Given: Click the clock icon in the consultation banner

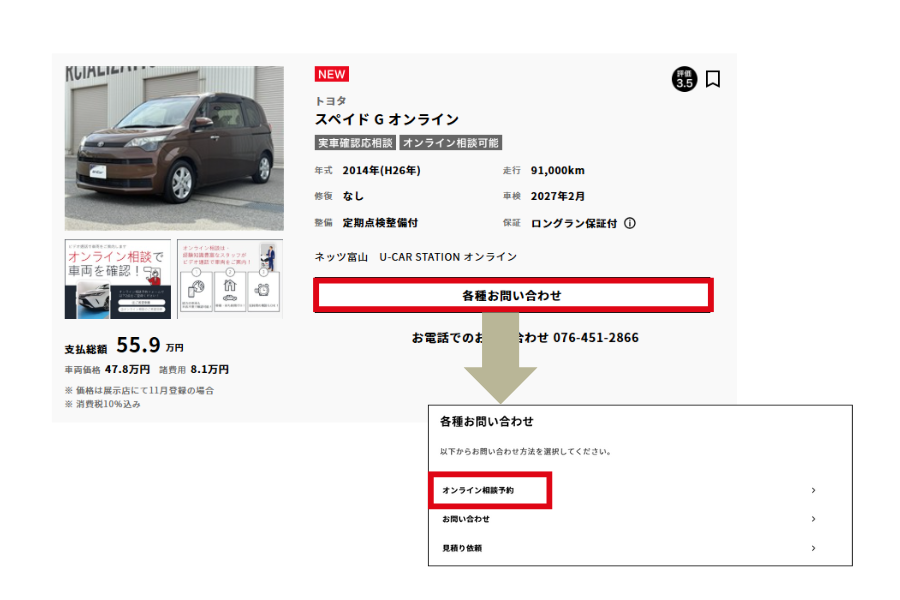Looking at the screenshot, I should 263,289.
